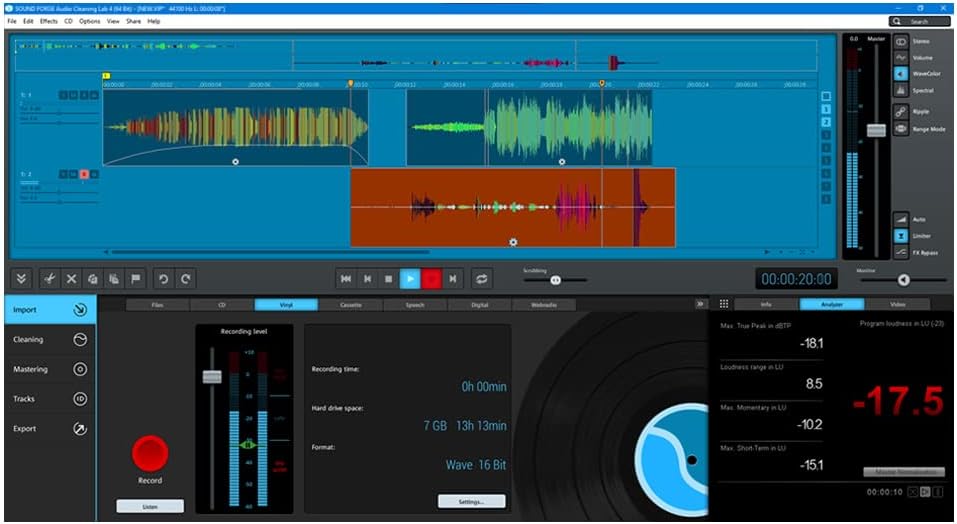
Task: Click the Monitor volume slider
Action: pos(904,281)
